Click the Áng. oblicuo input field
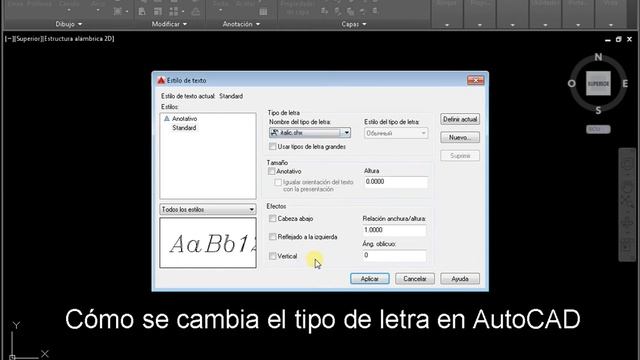 click(x=394, y=256)
